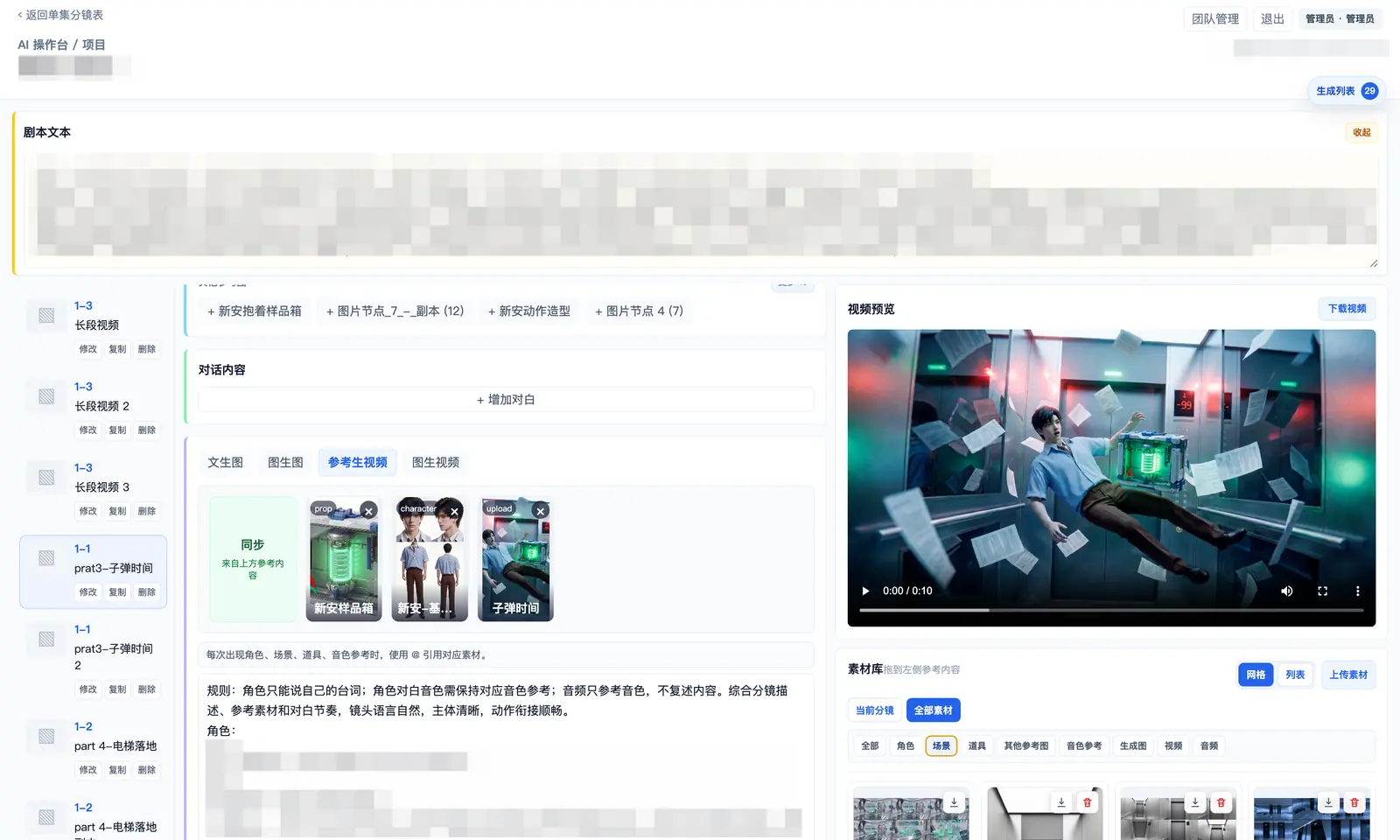Remove the character reference card
Screen dimensions: 1400x840
click(x=454, y=511)
